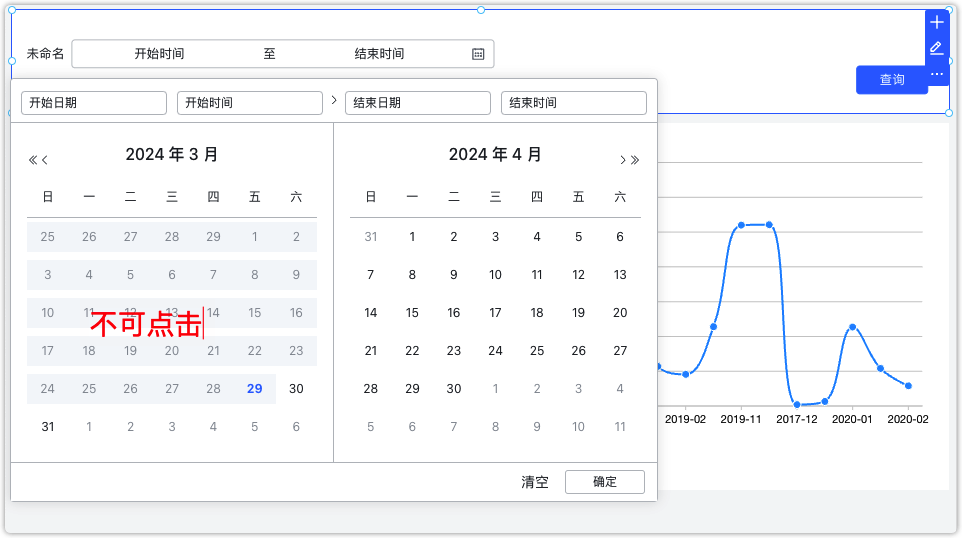Click the 2019-02 chart axis label
Screen dimensions: 962x538
click(685, 419)
